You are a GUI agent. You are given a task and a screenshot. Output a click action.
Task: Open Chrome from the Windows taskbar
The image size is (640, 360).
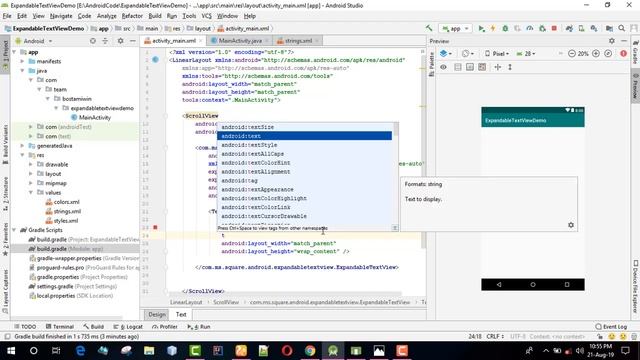point(310,351)
